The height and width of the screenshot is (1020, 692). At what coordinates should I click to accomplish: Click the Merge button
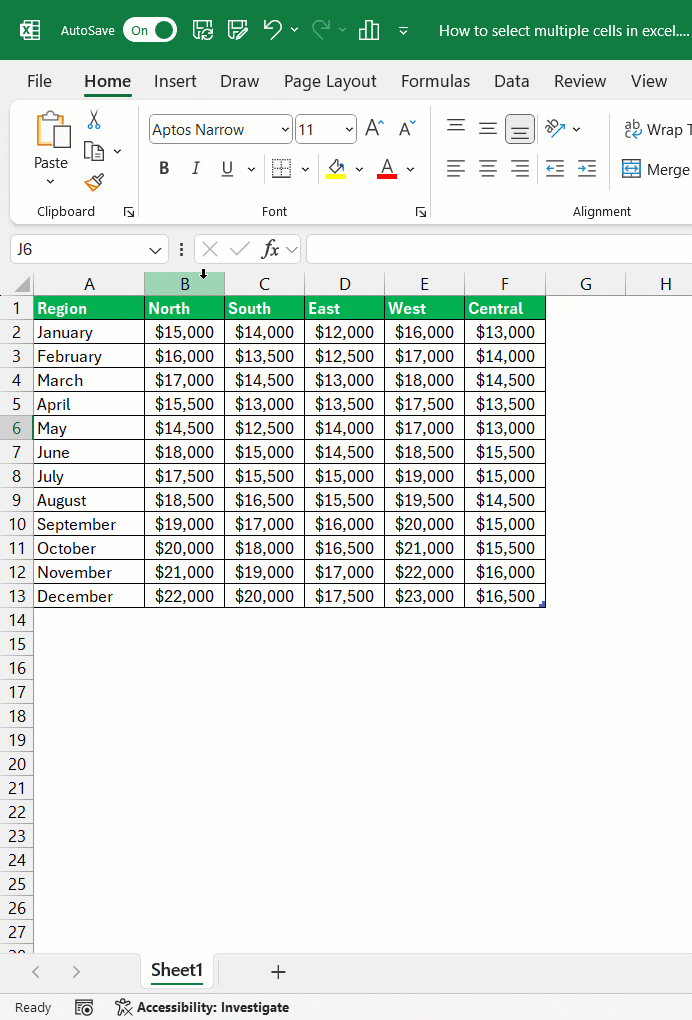[655, 169]
